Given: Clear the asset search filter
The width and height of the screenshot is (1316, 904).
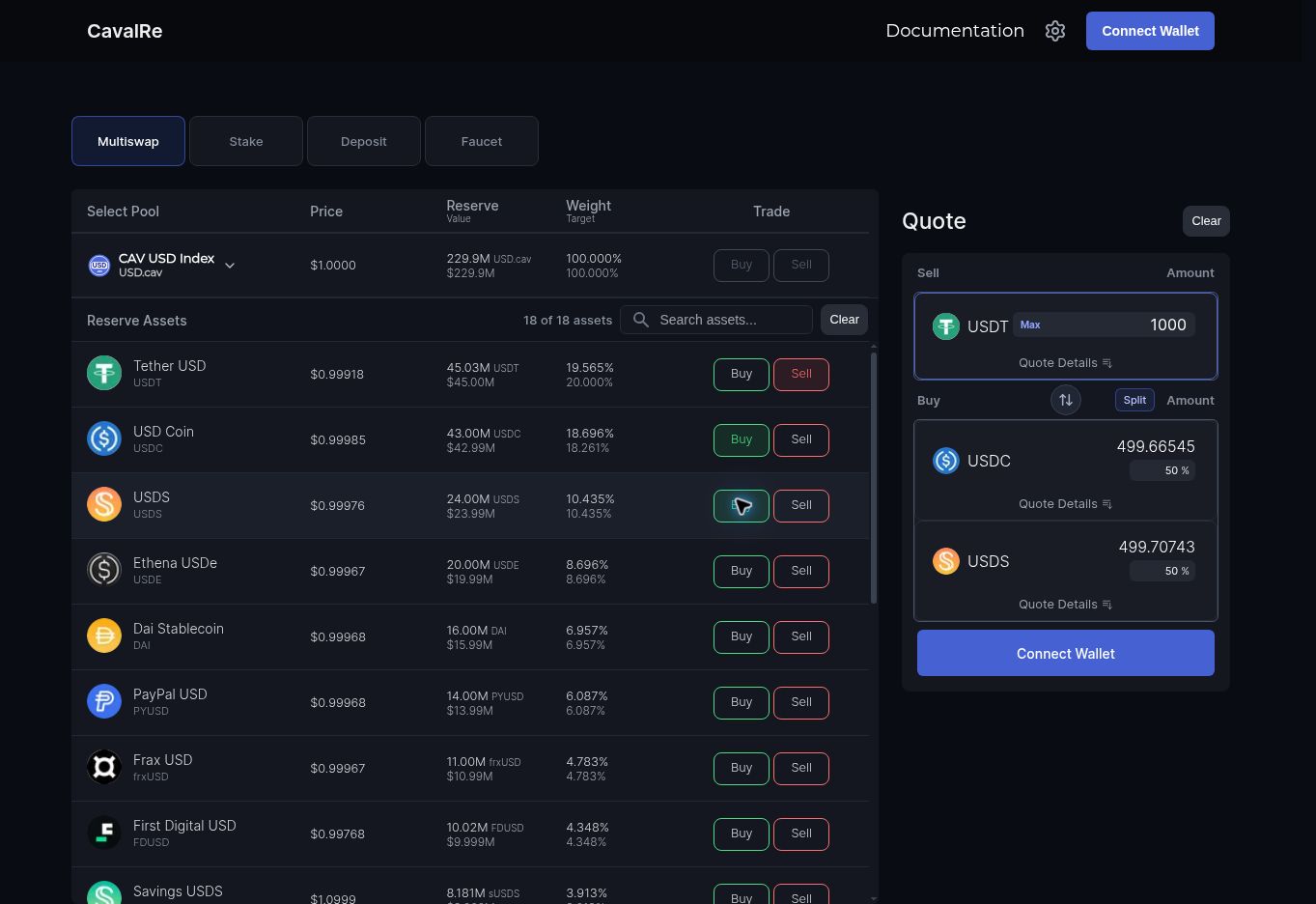Looking at the screenshot, I should click(844, 320).
